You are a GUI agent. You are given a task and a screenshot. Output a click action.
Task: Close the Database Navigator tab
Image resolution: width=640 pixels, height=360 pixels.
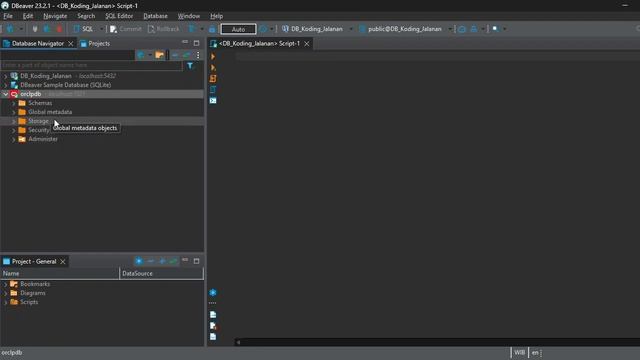click(71, 44)
